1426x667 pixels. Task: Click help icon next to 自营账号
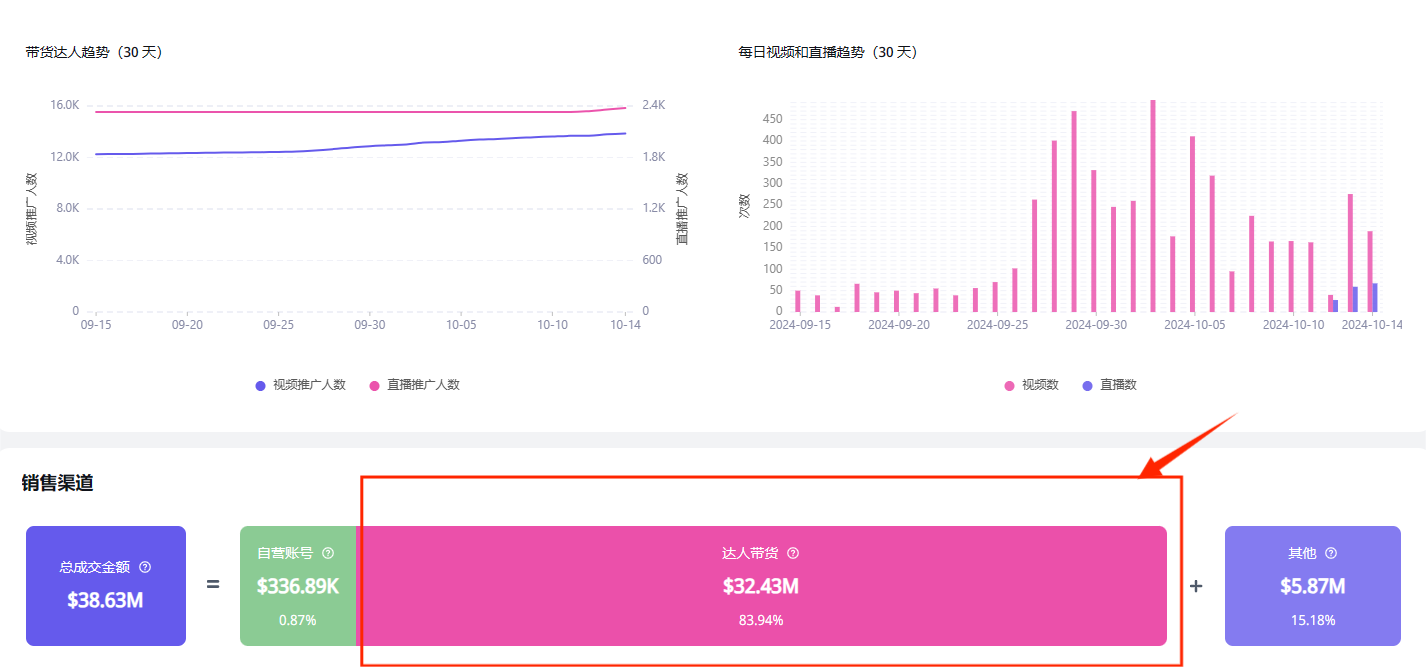point(328,553)
